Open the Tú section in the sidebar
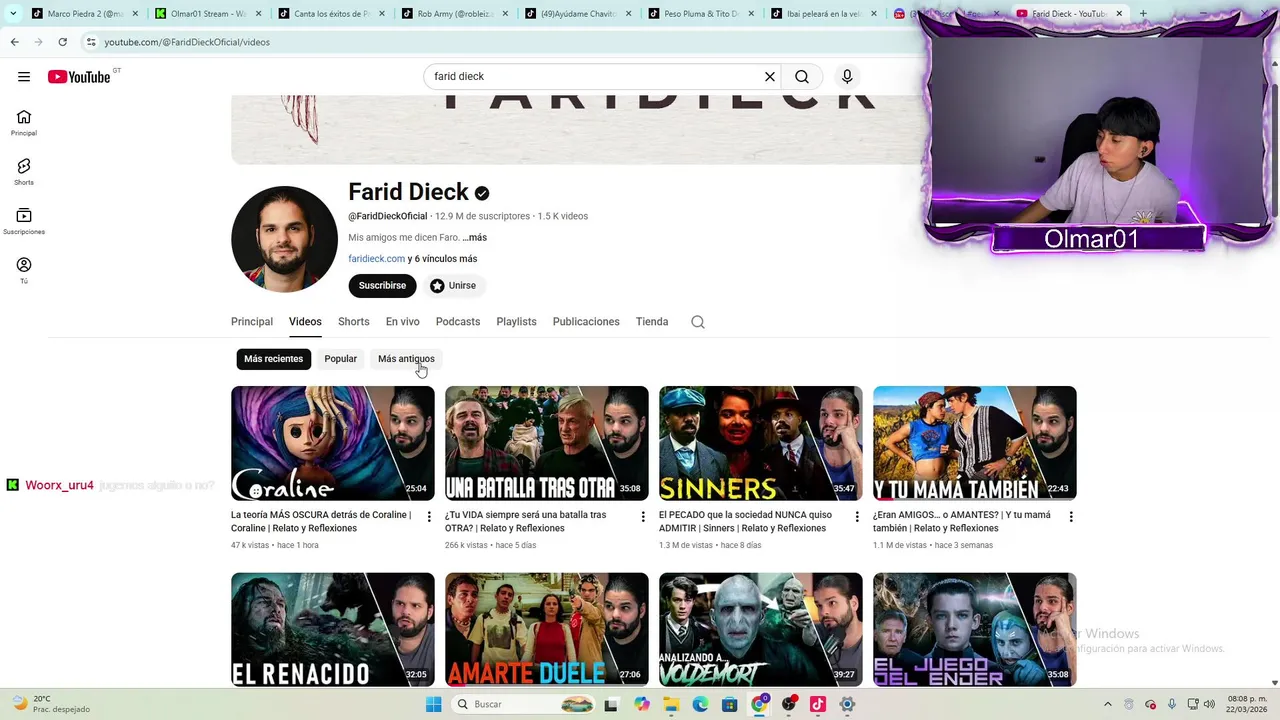The height and width of the screenshot is (720, 1280). [x=24, y=270]
